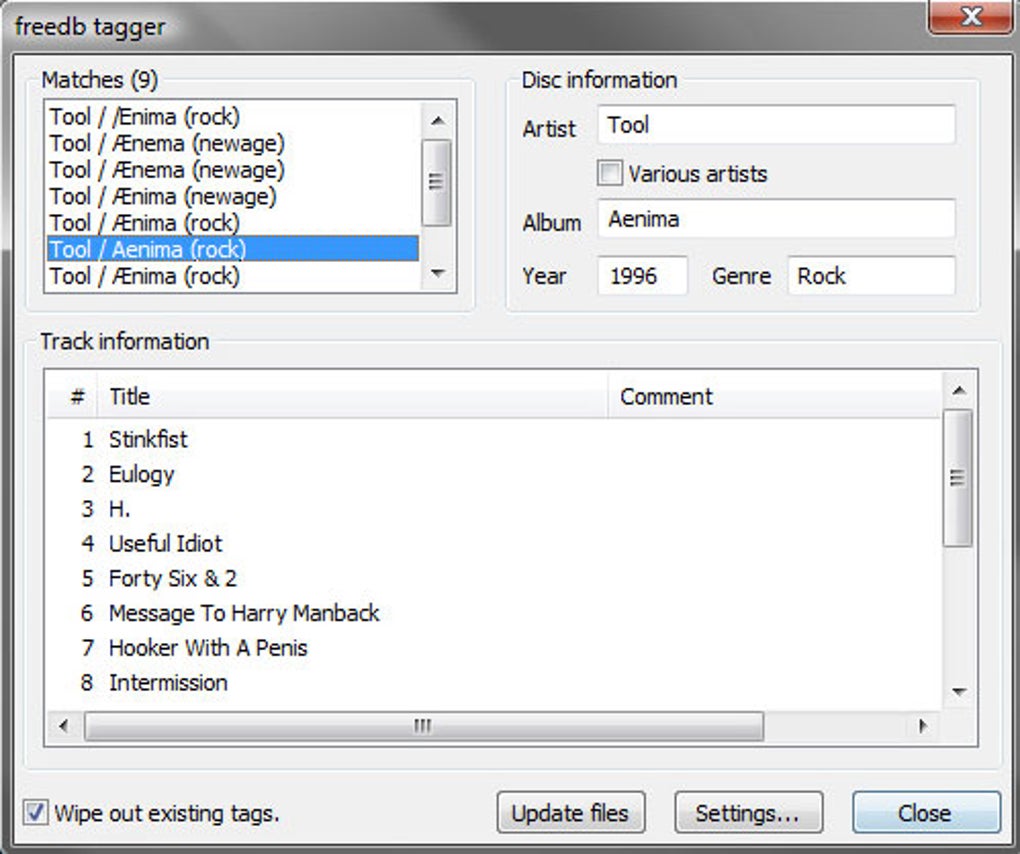The height and width of the screenshot is (854, 1020).
Task: Click track list horizontal scroll-left arrow
Action: [x=63, y=725]
